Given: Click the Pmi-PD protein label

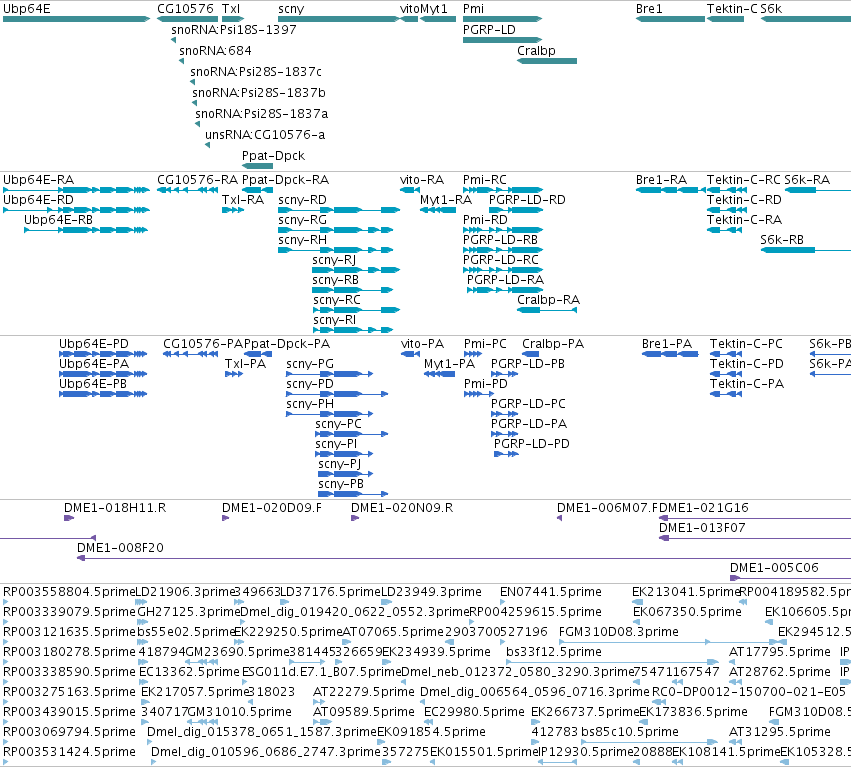Looking at the screenshot, I should [x=486, y=384].
